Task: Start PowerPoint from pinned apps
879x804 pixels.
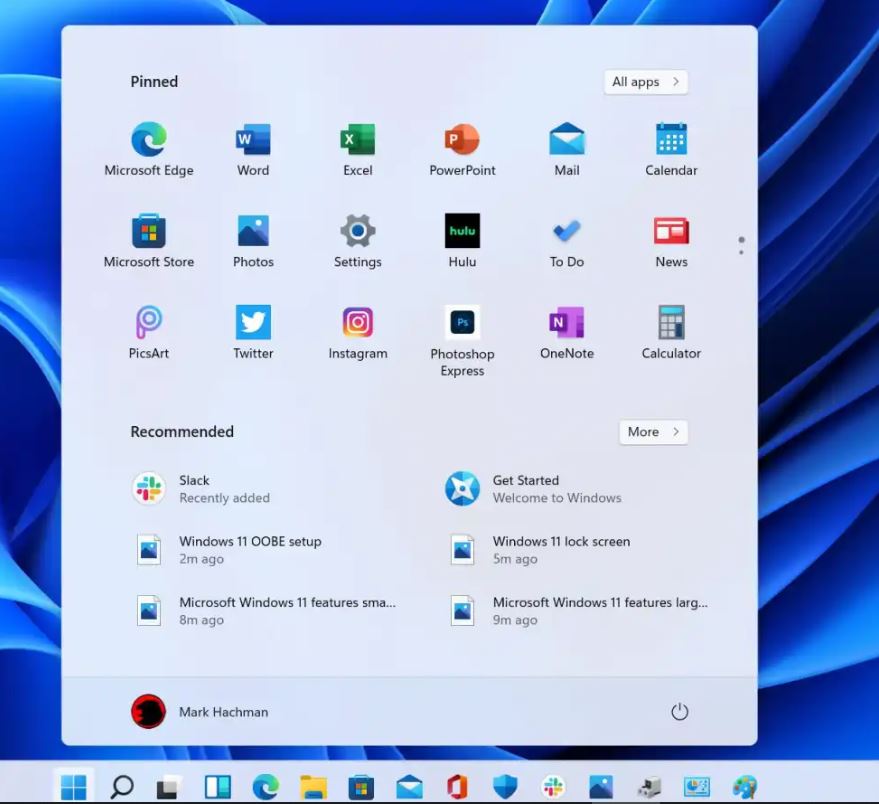Action: (462, 149)
